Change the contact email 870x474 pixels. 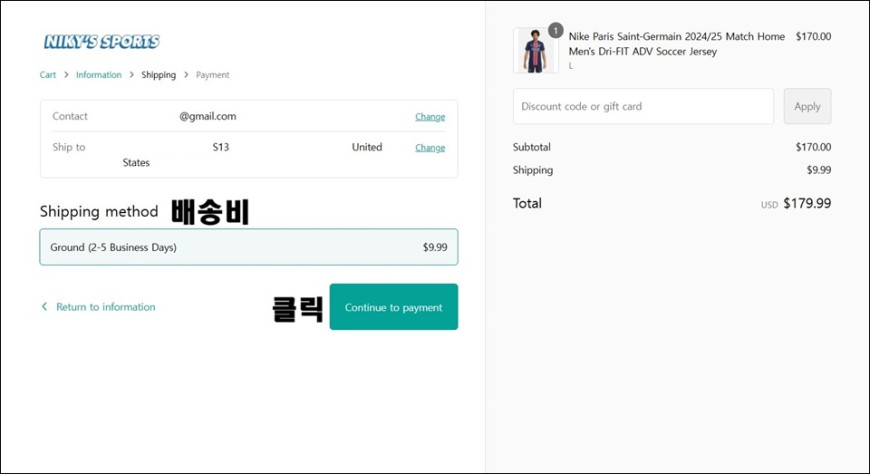click(430, 117)
